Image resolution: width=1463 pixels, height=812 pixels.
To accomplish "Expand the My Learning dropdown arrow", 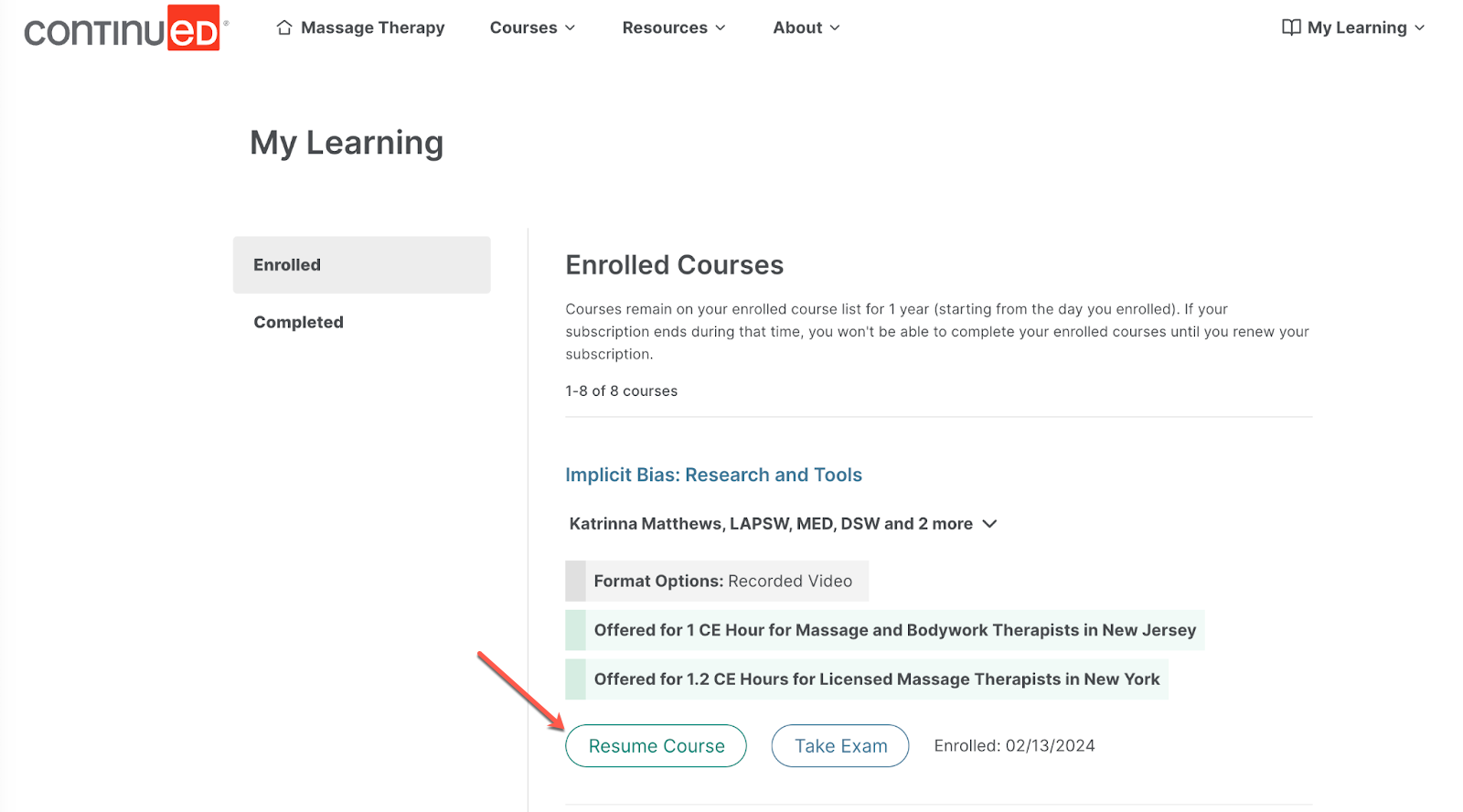I will tap(1420, 28).
